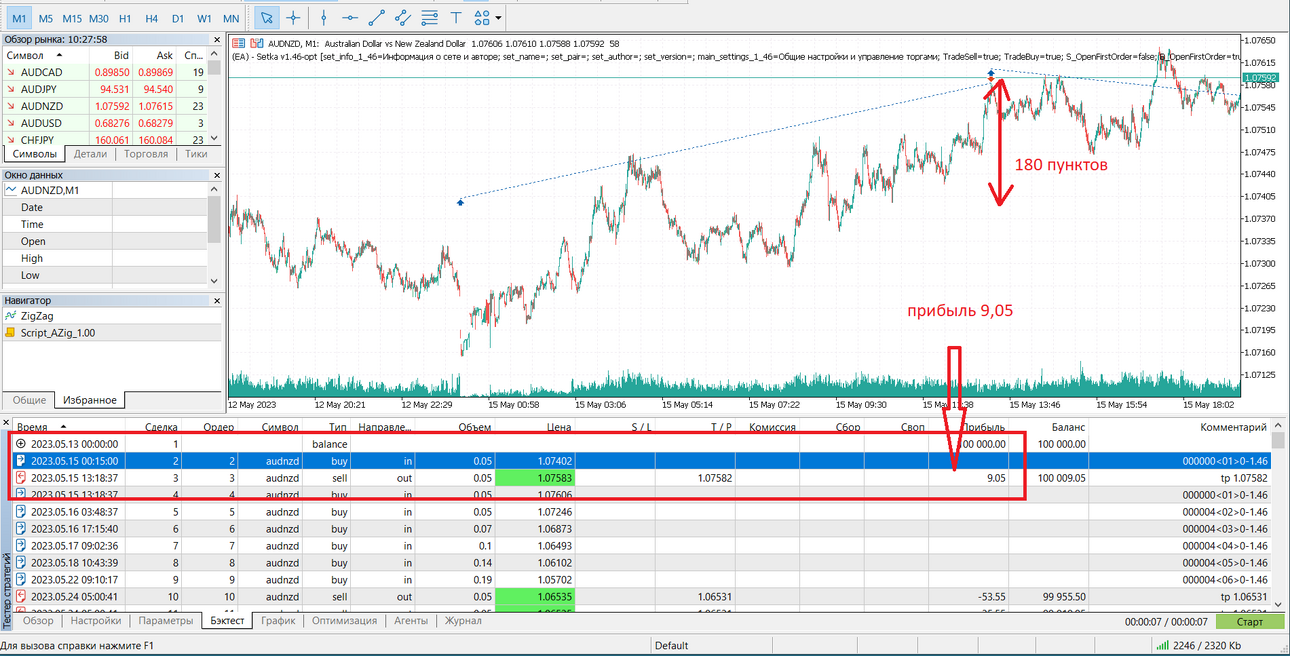
Task: Click the Default profile in status bar
Action: coord(672,646)
